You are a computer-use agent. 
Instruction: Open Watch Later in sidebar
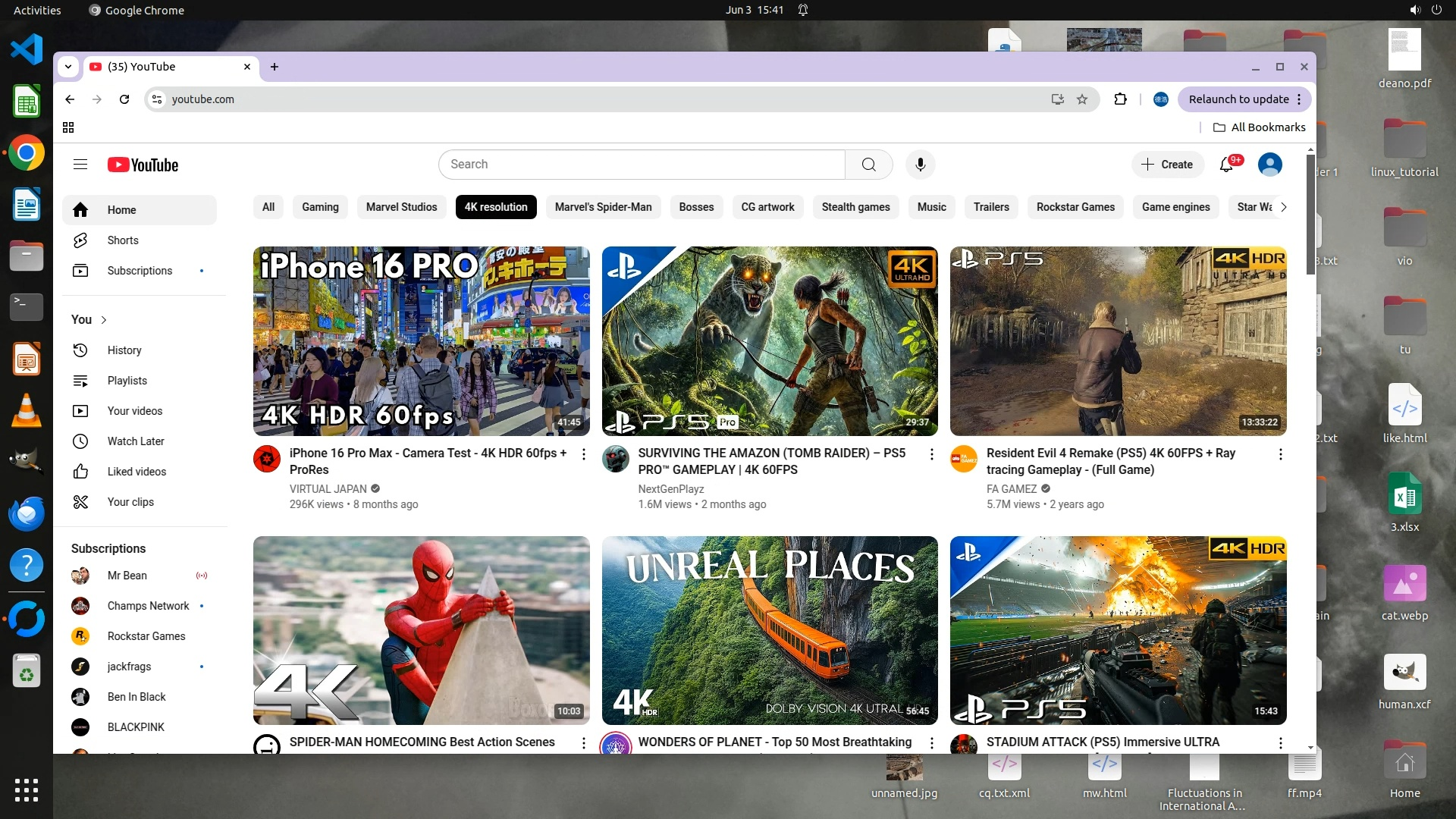pyautogui.click(x=135, y=441)
